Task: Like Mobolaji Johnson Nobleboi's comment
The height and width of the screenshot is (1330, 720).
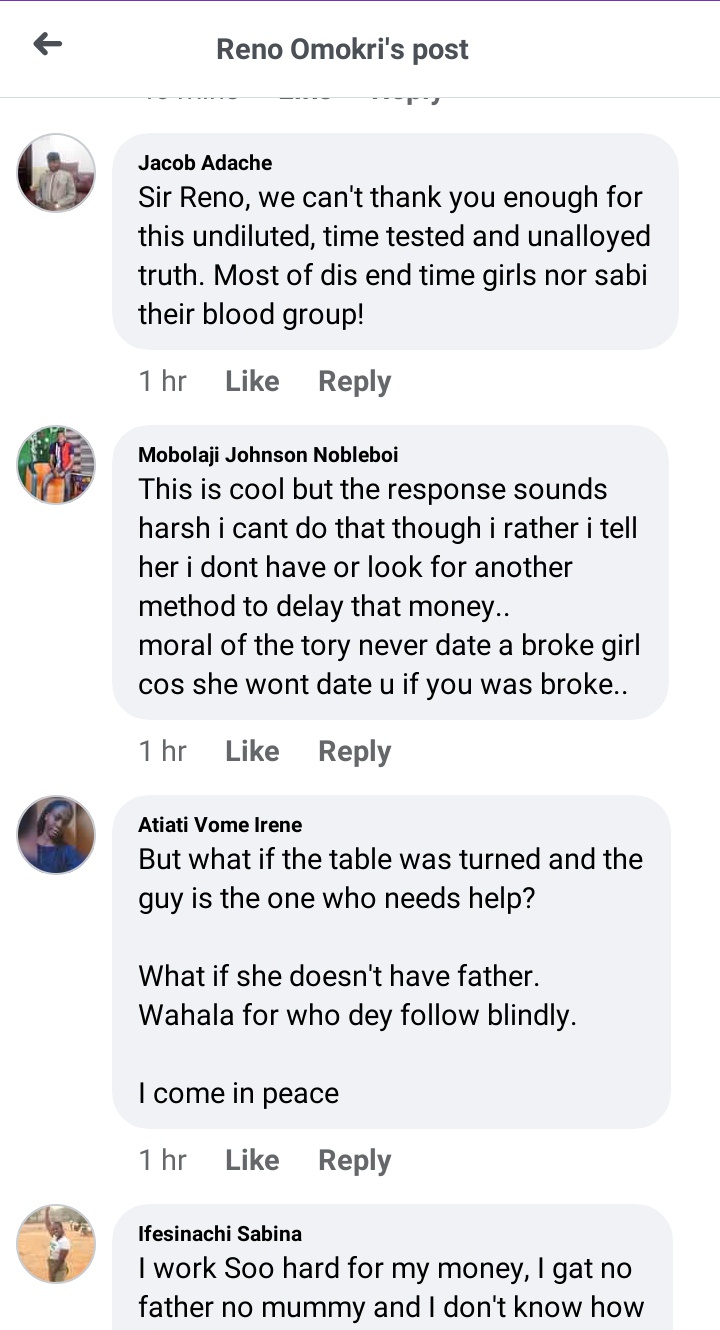Action: [252, 751]
